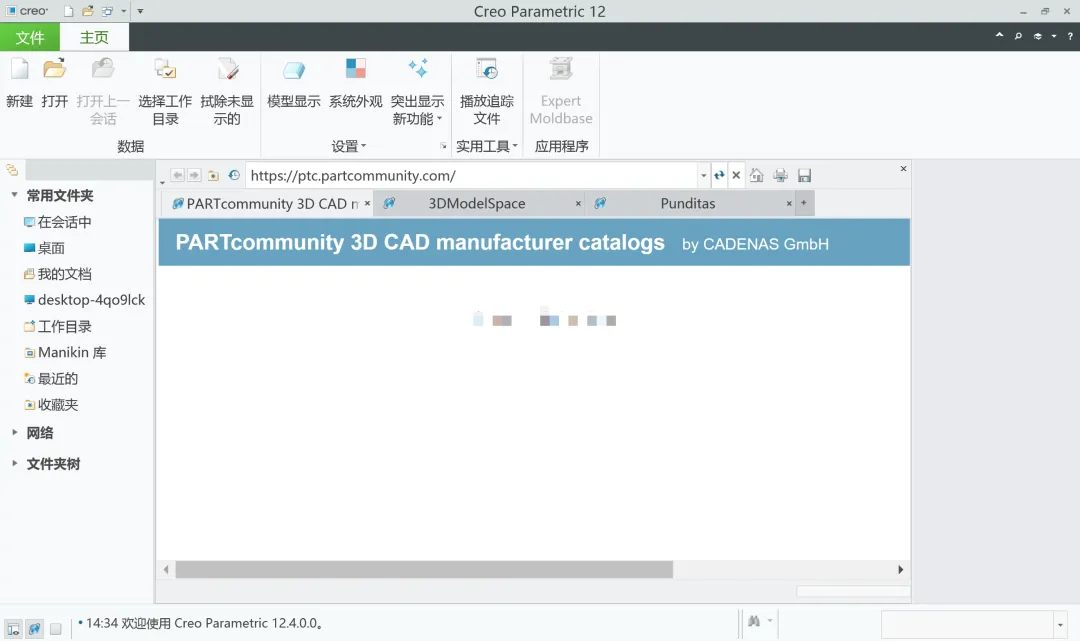
Task: Collapse the 常用文件夹 section
Action: click(x=14, y=195)
